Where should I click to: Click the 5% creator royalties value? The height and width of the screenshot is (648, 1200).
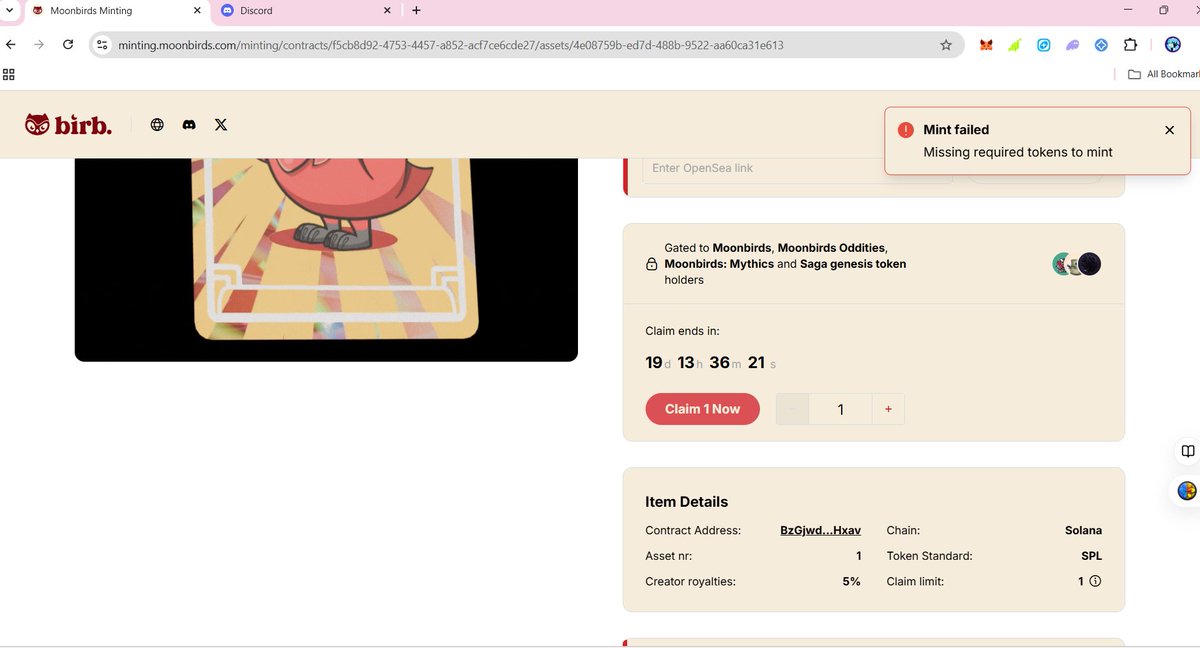click(851, 581)
